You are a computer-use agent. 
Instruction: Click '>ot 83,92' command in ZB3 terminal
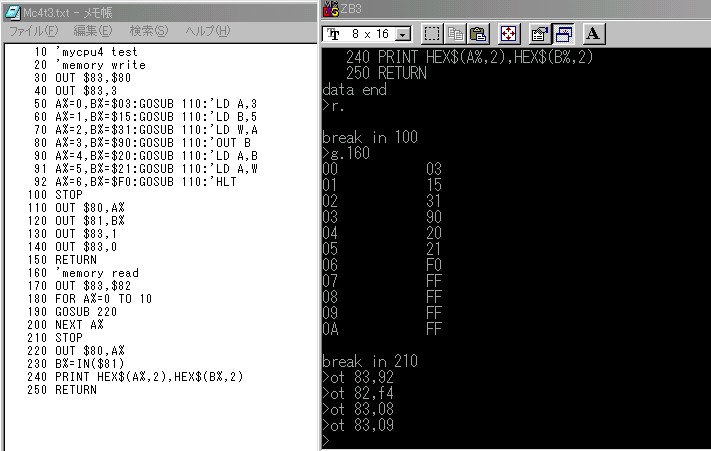click(x=358, y=377)
